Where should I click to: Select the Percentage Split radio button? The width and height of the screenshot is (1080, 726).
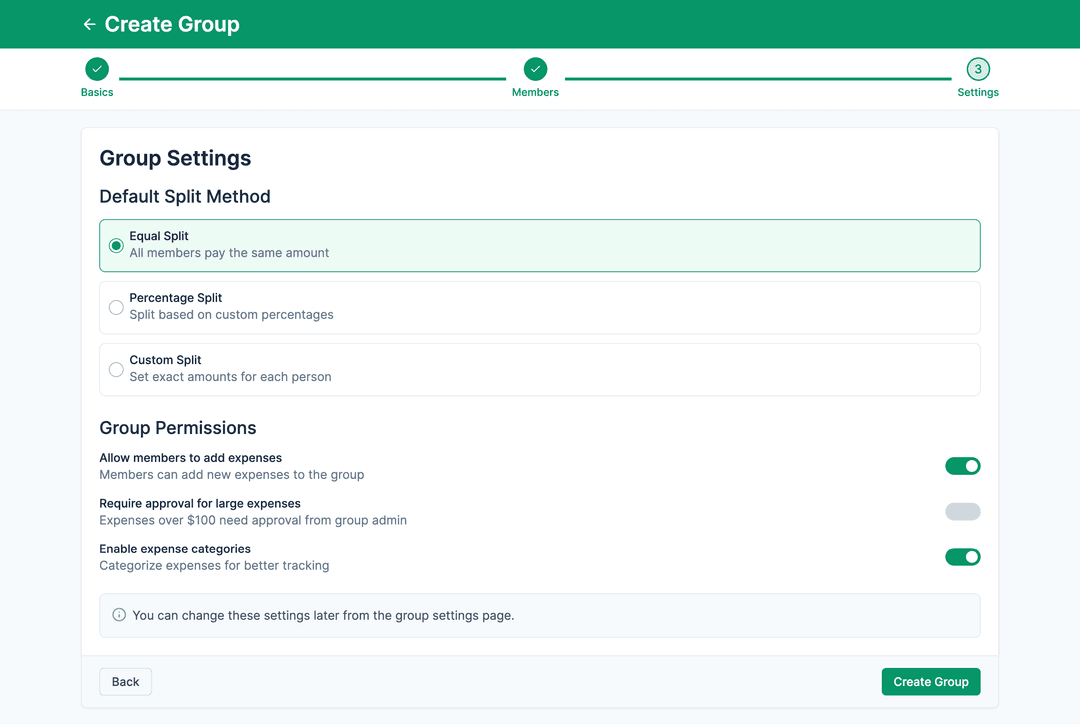coord(116,307)
